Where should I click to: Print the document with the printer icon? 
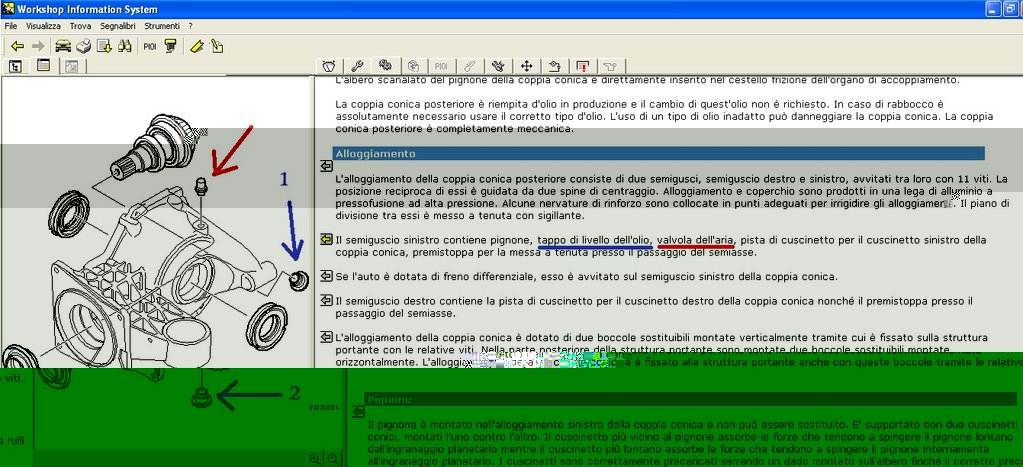coord(84,46)
